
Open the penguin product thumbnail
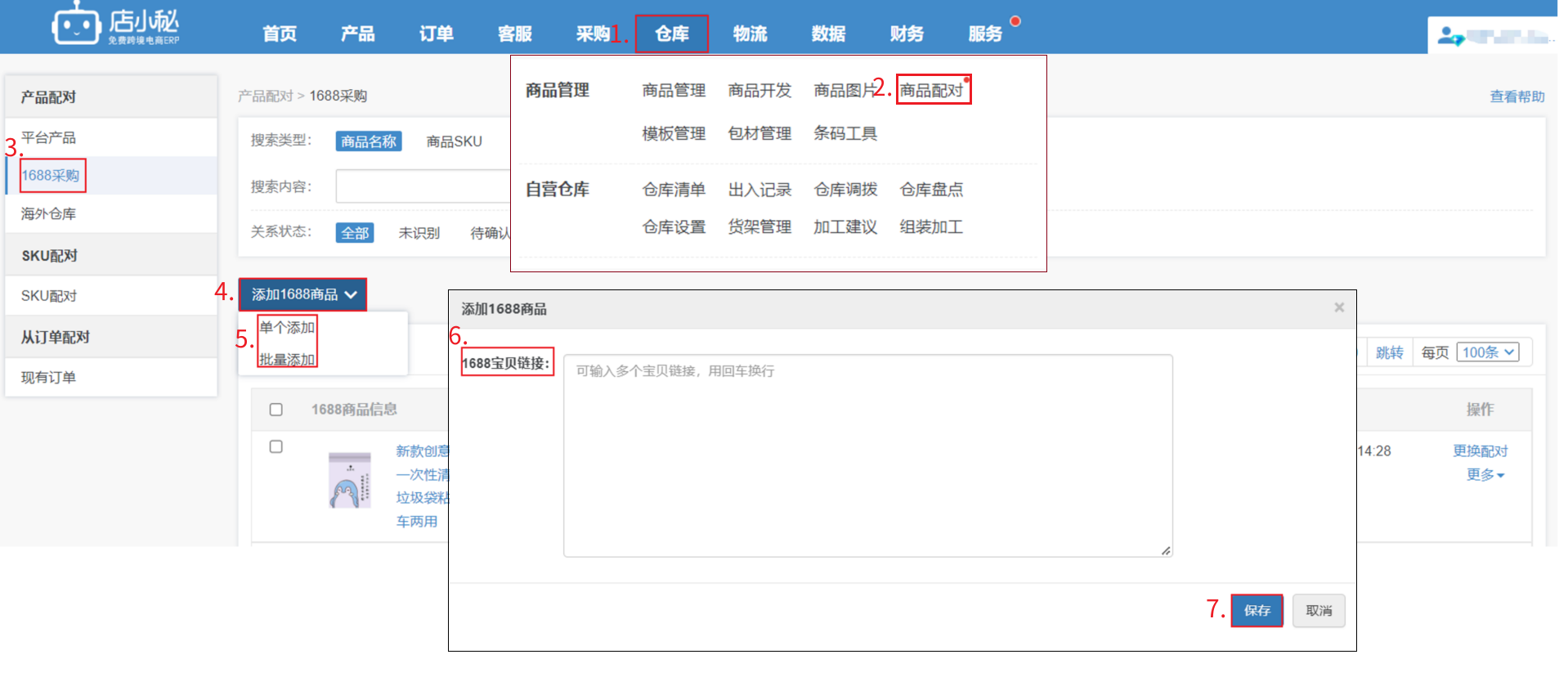coord(350,480)
